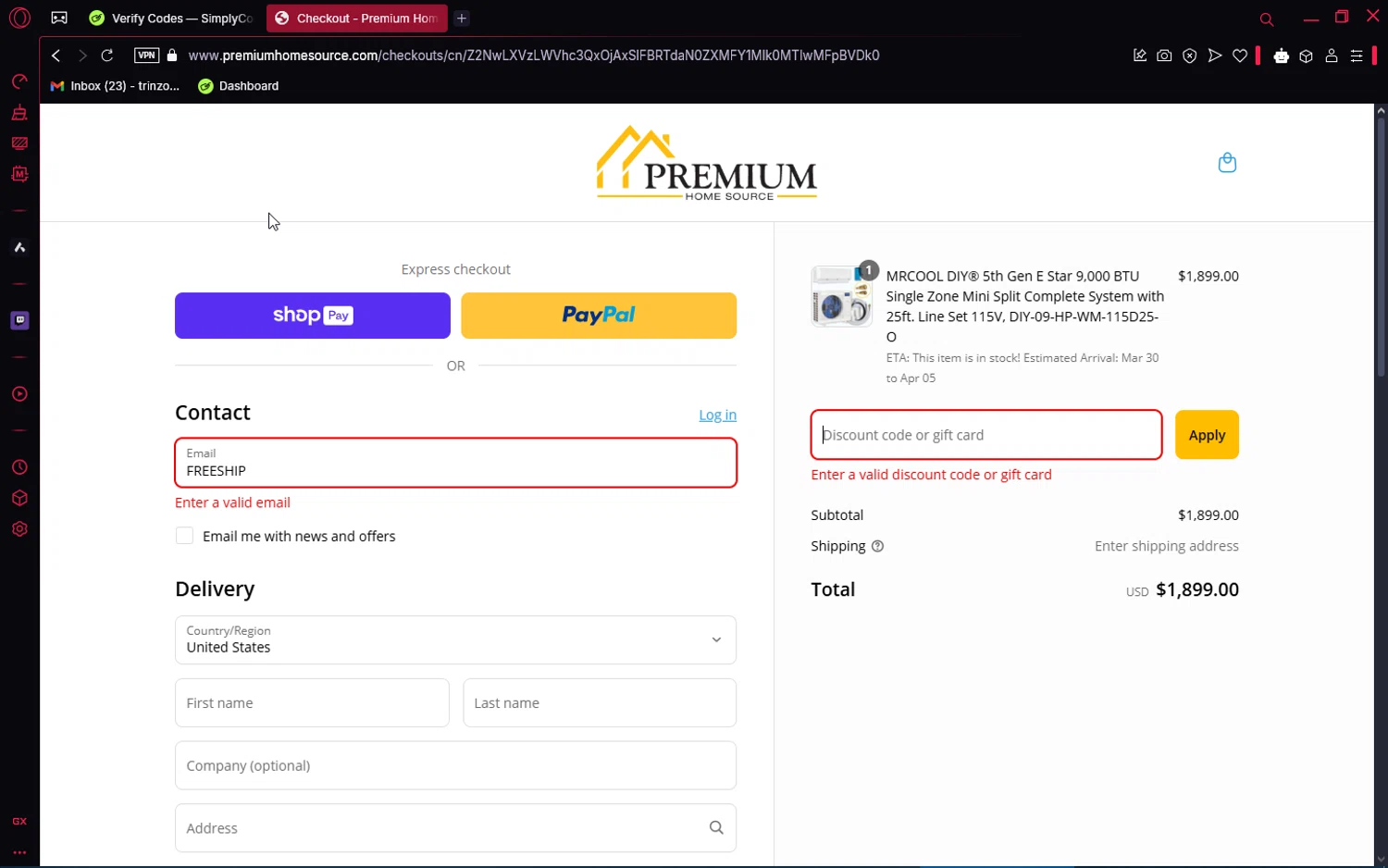Click the Premium Home Source logo
The height and width of the screenshot is (868, 1388).
(706, 163)
